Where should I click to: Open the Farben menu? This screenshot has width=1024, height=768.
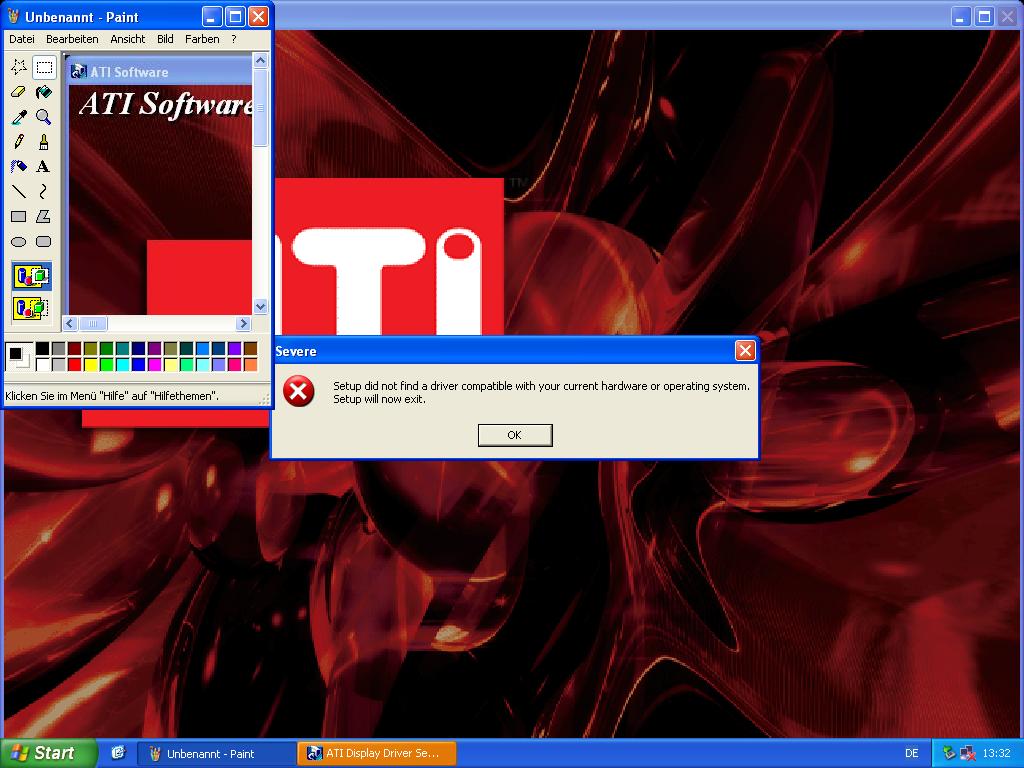pyautogui.click(x=202, y=39)
